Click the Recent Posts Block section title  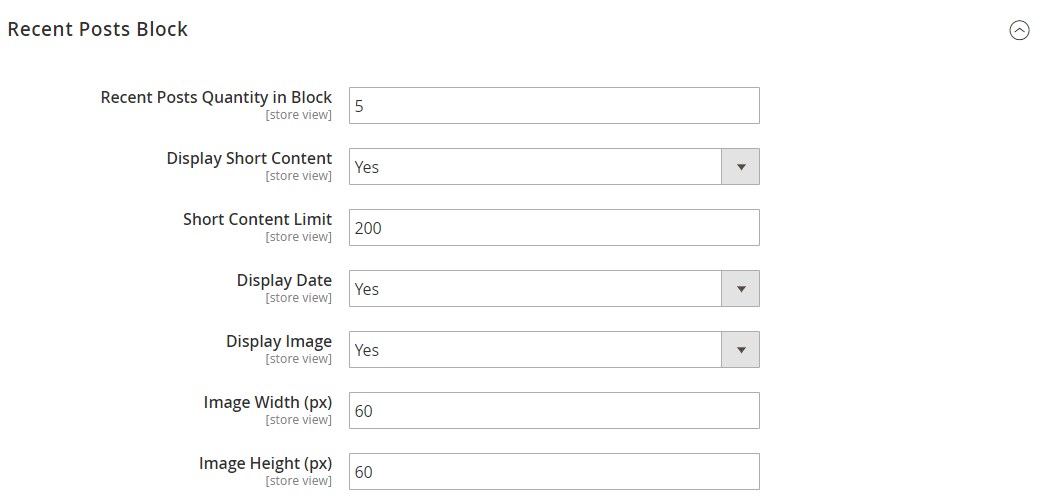pyautogui.click(x=98, y=30)
